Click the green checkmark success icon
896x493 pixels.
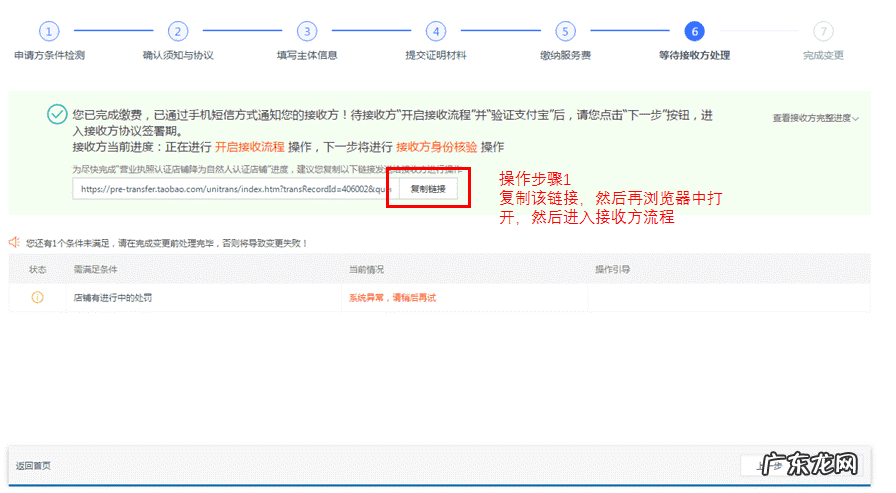pyautogui.click(x=57, y=114)
